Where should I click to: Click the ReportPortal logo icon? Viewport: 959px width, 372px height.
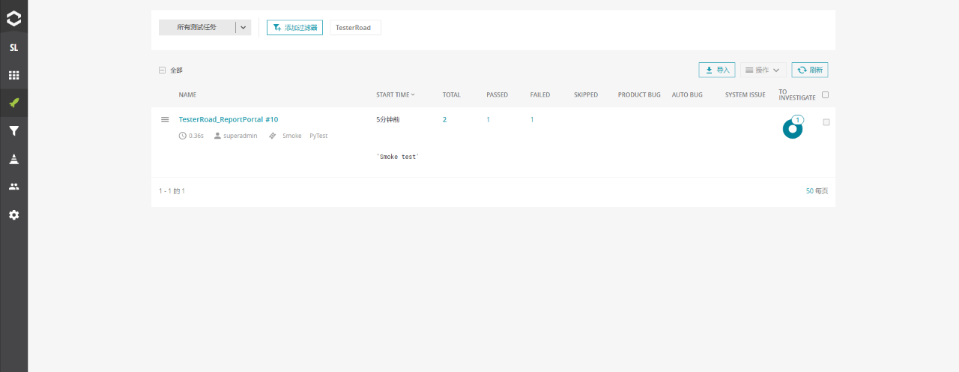point(13,18)
